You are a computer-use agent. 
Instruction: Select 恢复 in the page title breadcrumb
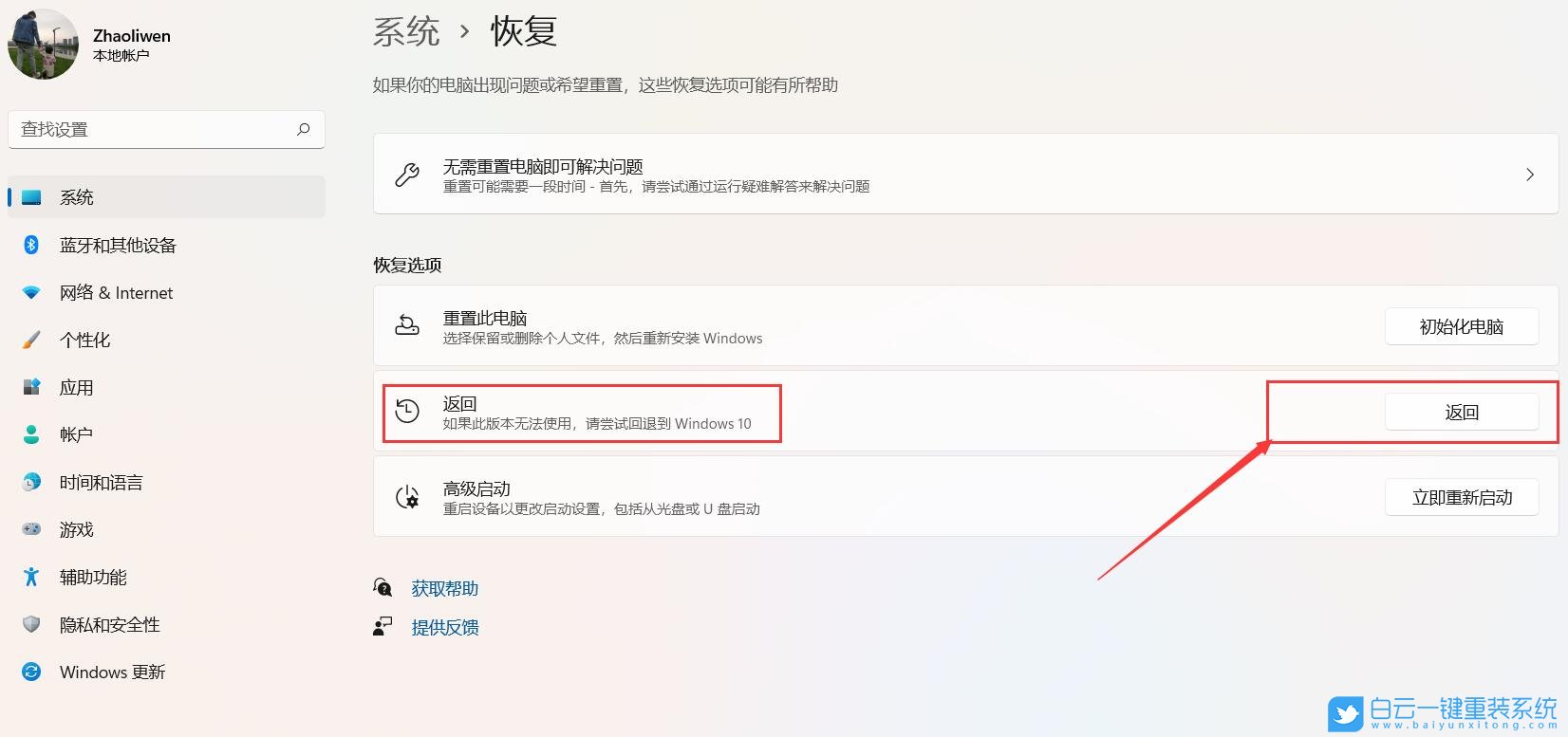[x=523, y=31]
